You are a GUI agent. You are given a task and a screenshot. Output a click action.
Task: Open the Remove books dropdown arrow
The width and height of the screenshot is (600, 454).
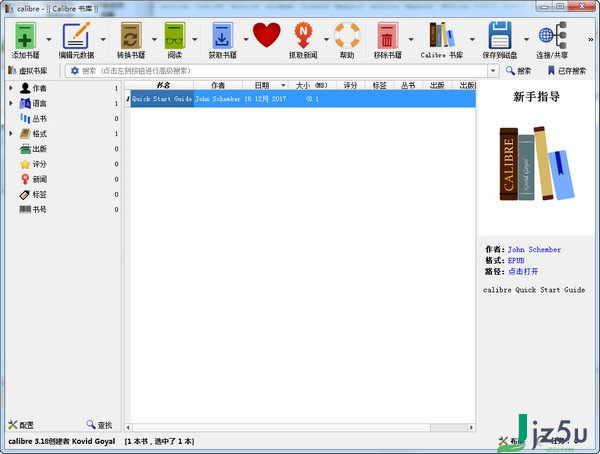pos(411,39)
